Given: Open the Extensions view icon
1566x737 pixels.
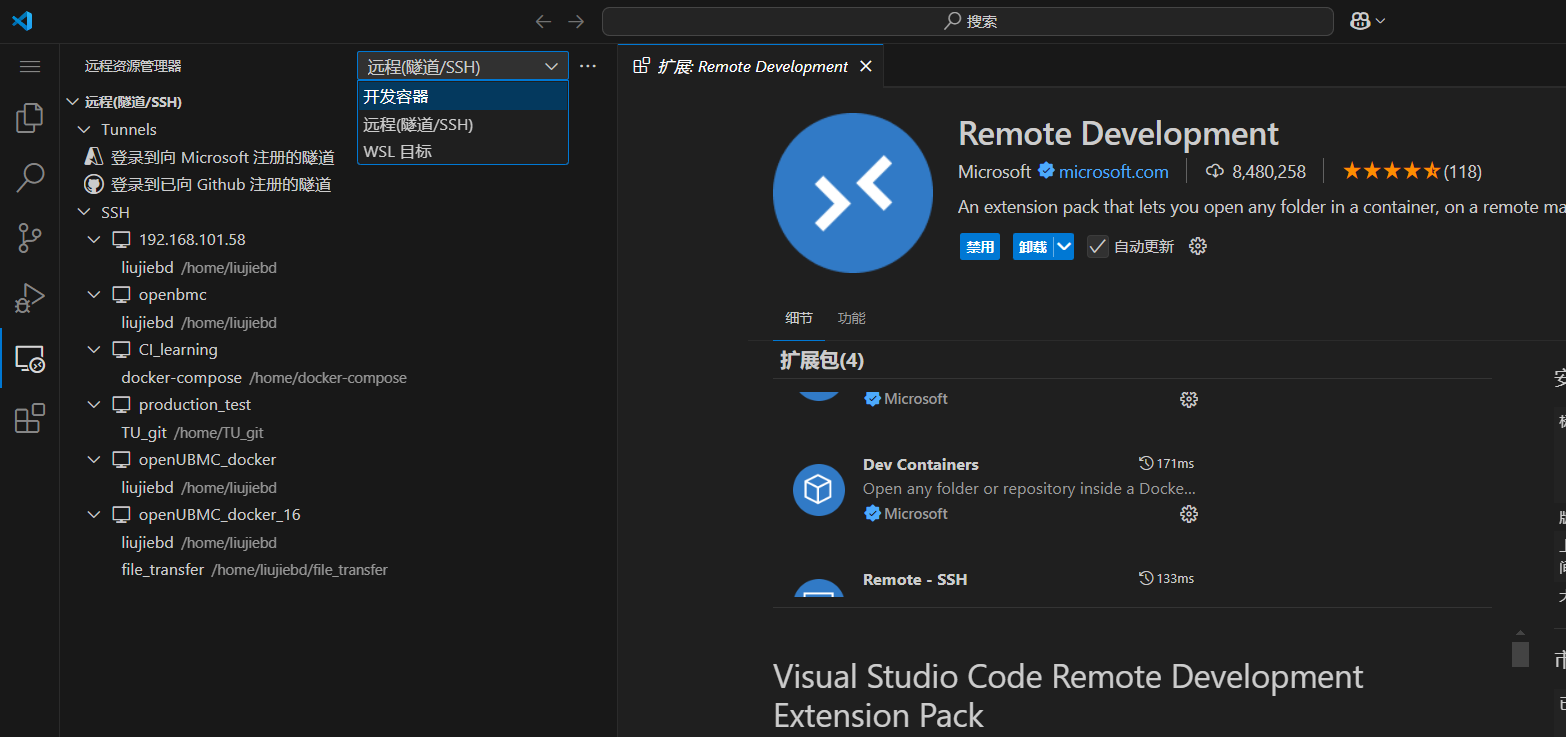Looking at the screenshot, I should click(29, 418).
